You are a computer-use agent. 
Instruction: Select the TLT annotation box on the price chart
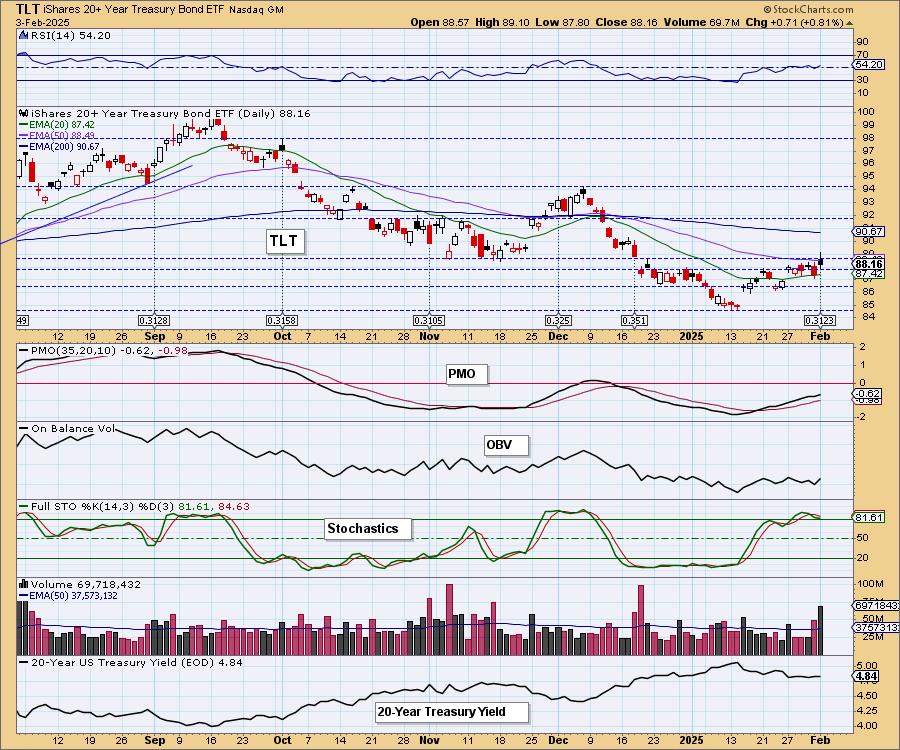(x=285, y=241)
